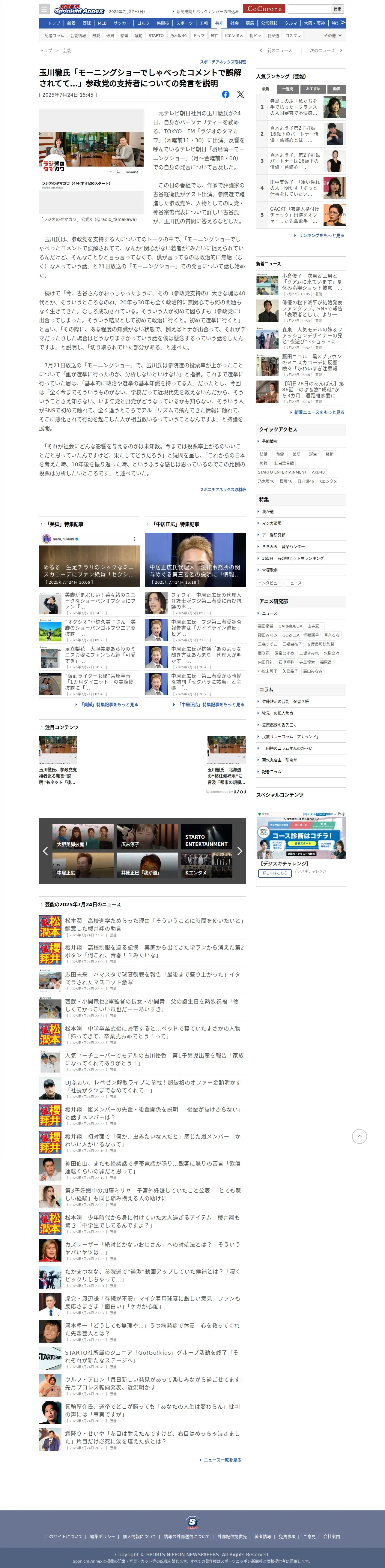Switch ranking to 動画 tab
Image resolution: width=385 pixels, height=1568 pixels.
[336, 89]
